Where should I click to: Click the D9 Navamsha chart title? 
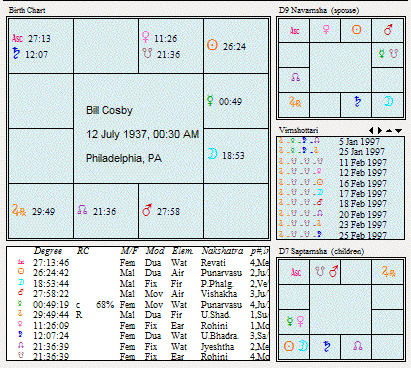[319, 10]
